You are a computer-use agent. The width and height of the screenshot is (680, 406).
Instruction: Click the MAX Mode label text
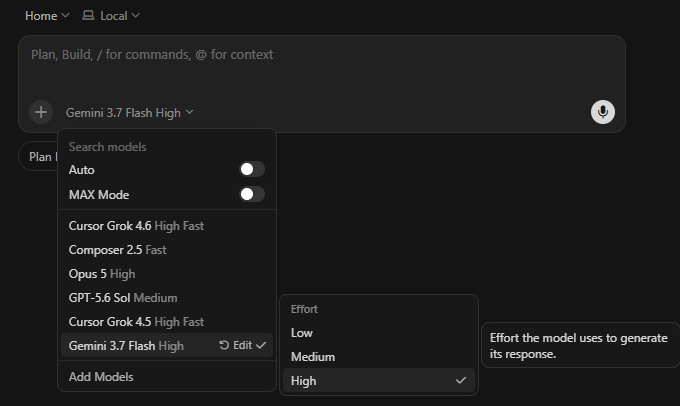[99, 195]
